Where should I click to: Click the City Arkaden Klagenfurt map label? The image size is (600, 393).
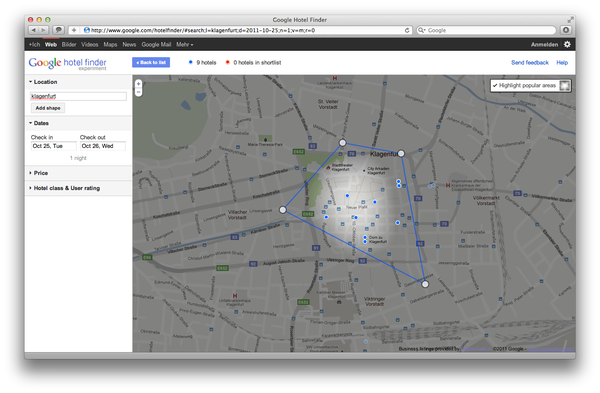pos(378,171)
